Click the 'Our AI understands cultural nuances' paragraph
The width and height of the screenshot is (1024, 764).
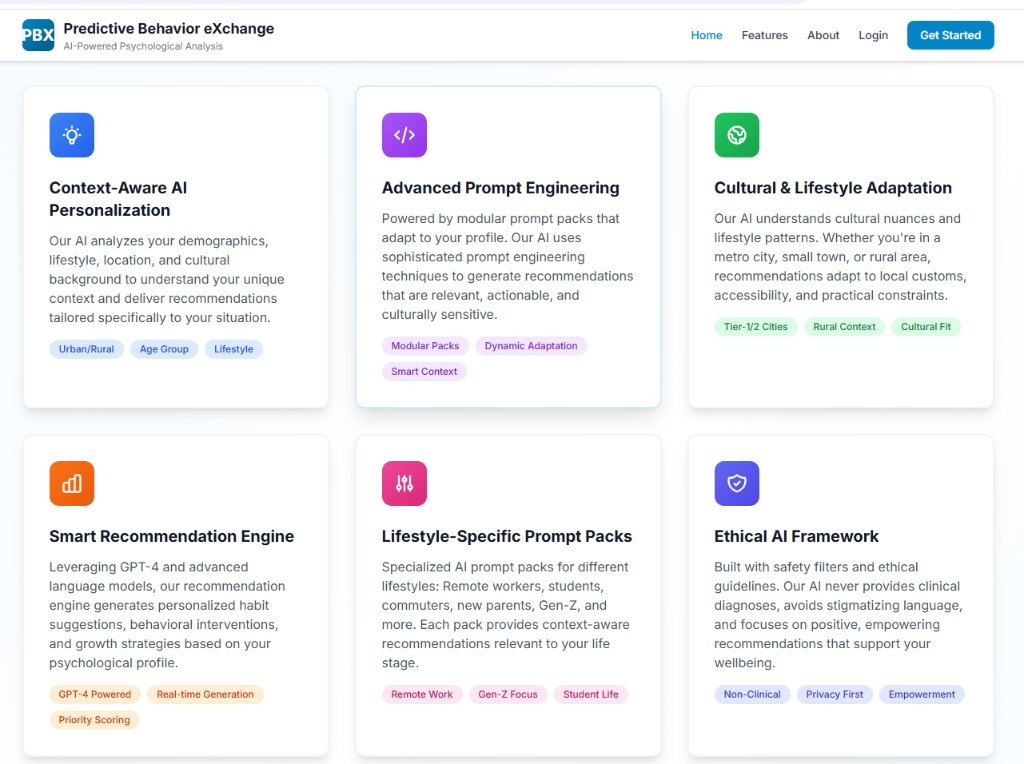(840, 257)
